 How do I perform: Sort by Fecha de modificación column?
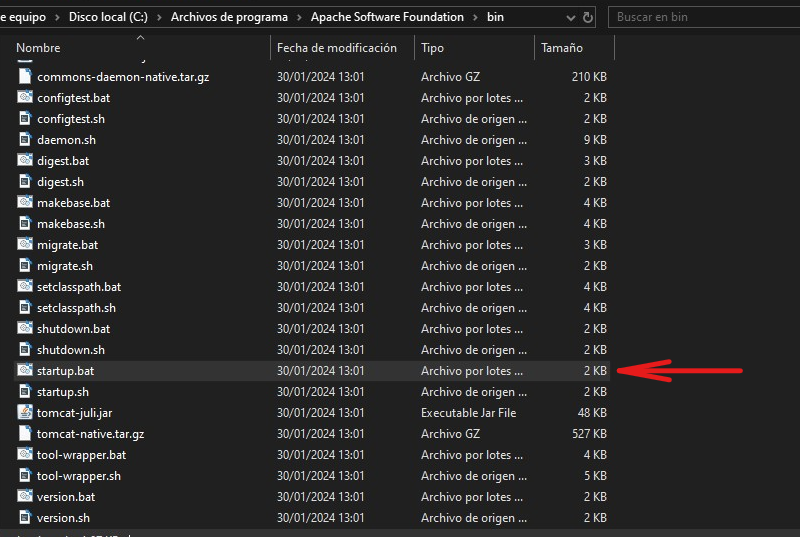[336, 48]
